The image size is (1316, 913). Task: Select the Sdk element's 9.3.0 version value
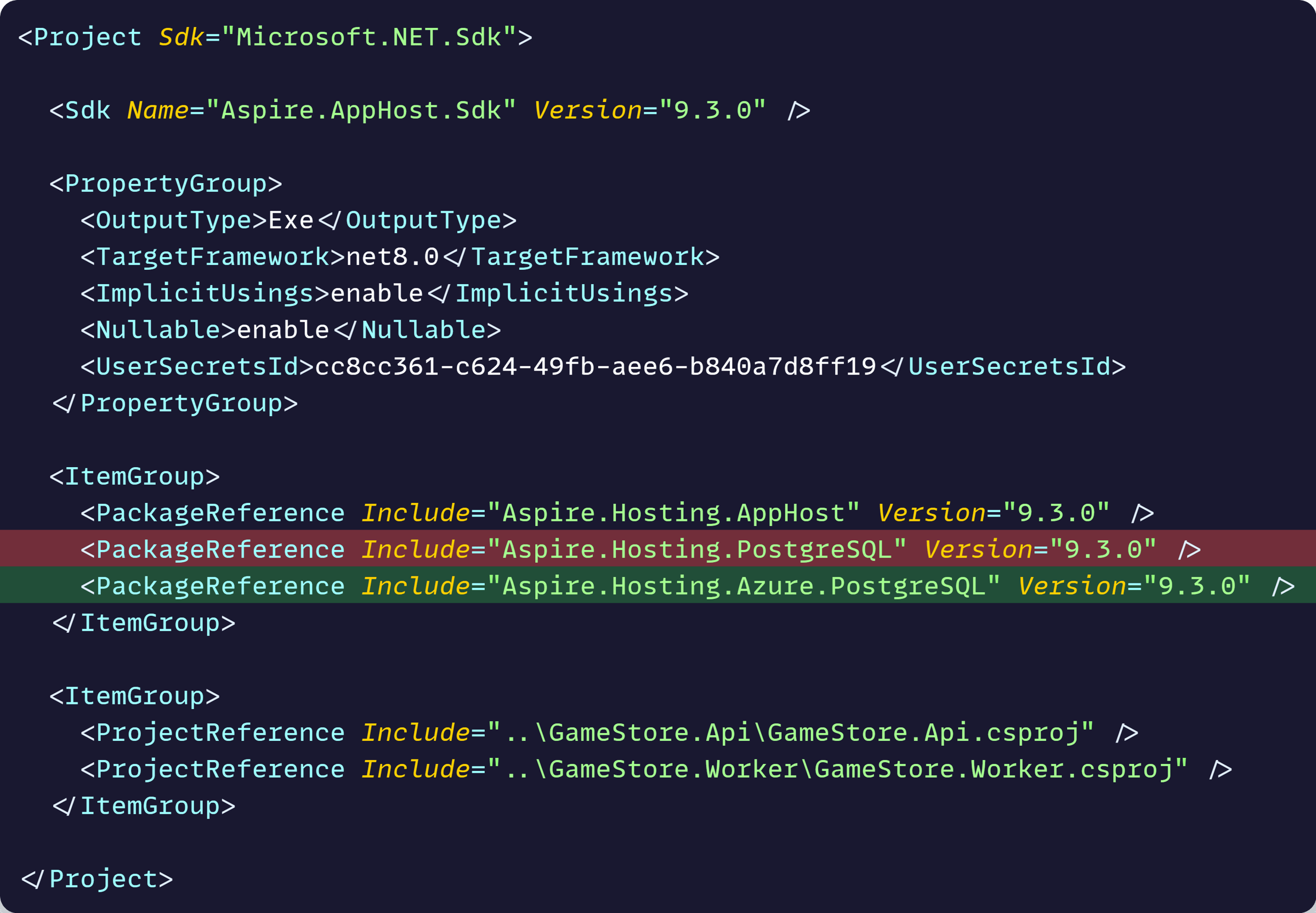(x=713, y=110)
